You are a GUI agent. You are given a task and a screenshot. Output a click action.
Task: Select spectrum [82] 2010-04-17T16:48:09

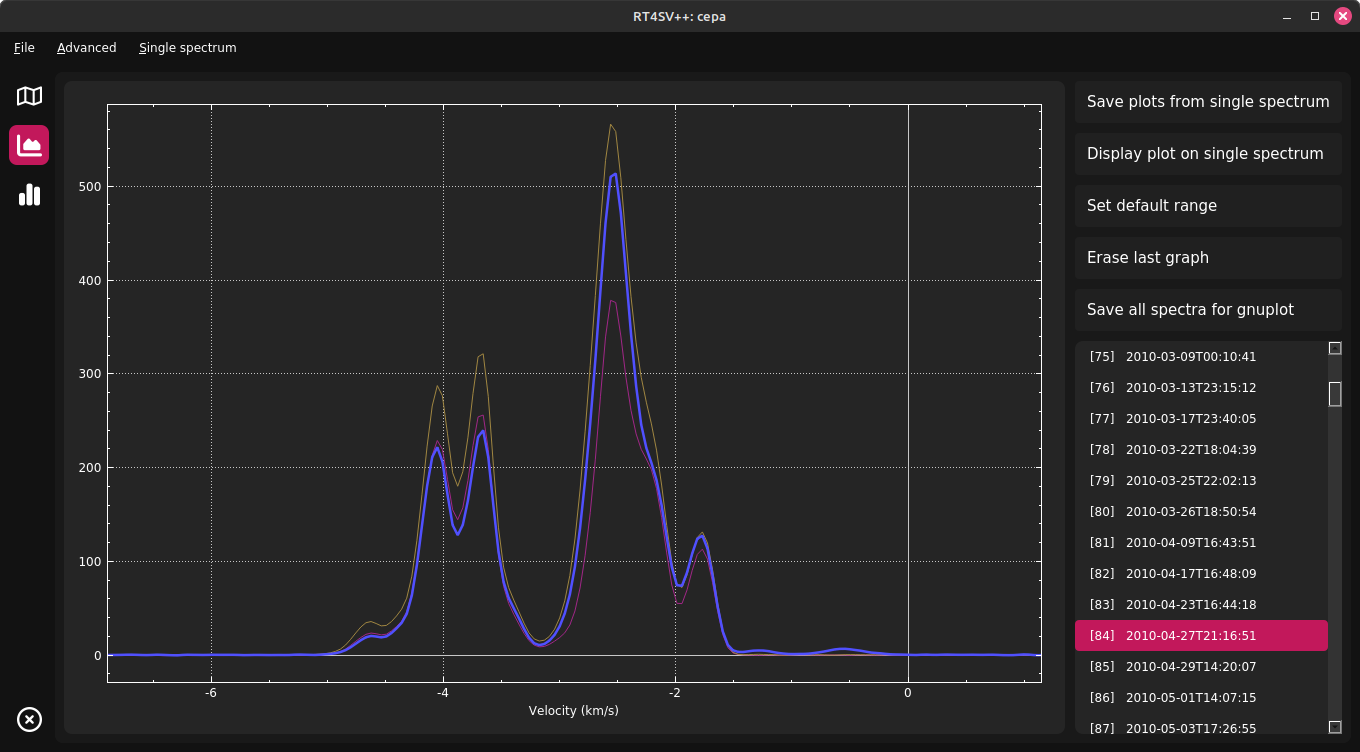click(x=1201, y=574)
